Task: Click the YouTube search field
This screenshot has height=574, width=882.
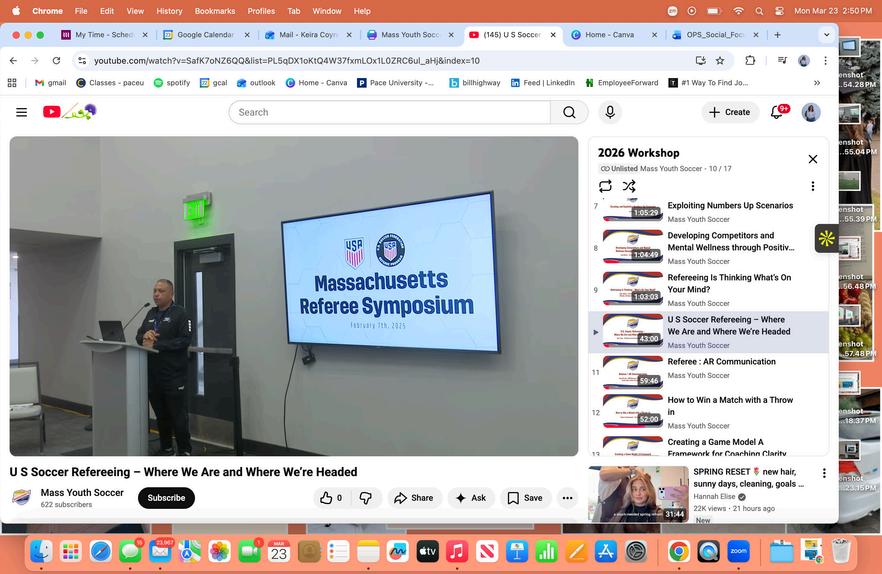Action: click(389, 113)
